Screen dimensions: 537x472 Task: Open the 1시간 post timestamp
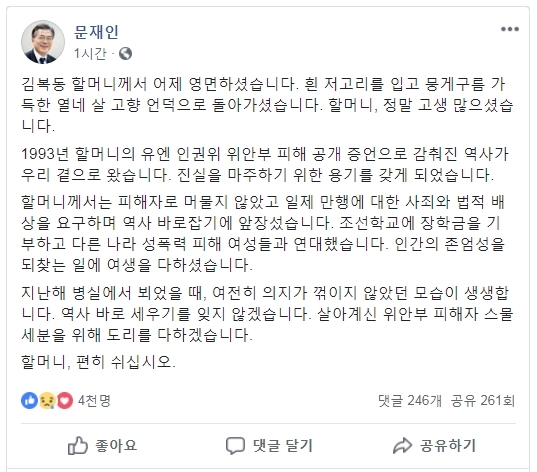tap(90, 54)
